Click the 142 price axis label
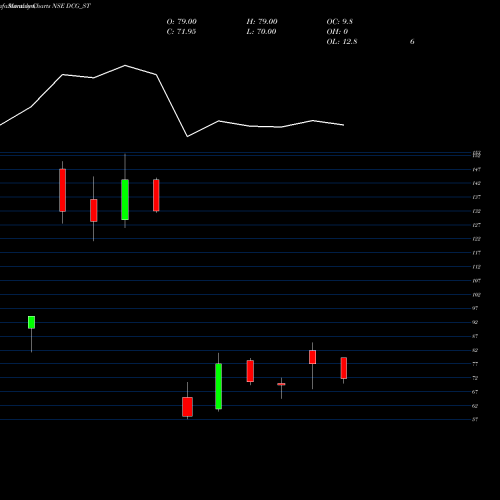This screenshot has height=500, width=500. pyautogui.click(x=476, y=183)
